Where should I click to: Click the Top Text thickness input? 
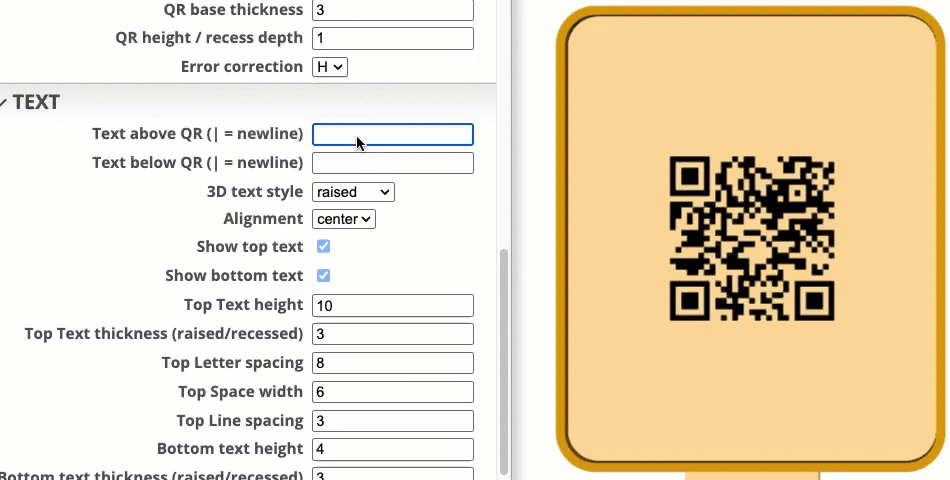tap(392, 334)
